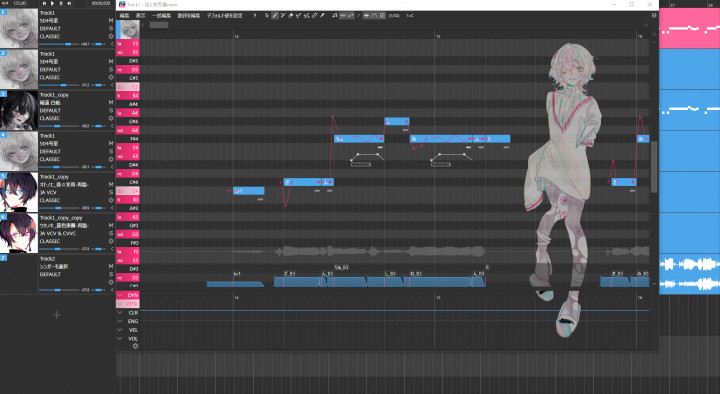Add a new track with plus button

(x=56, y=315)
